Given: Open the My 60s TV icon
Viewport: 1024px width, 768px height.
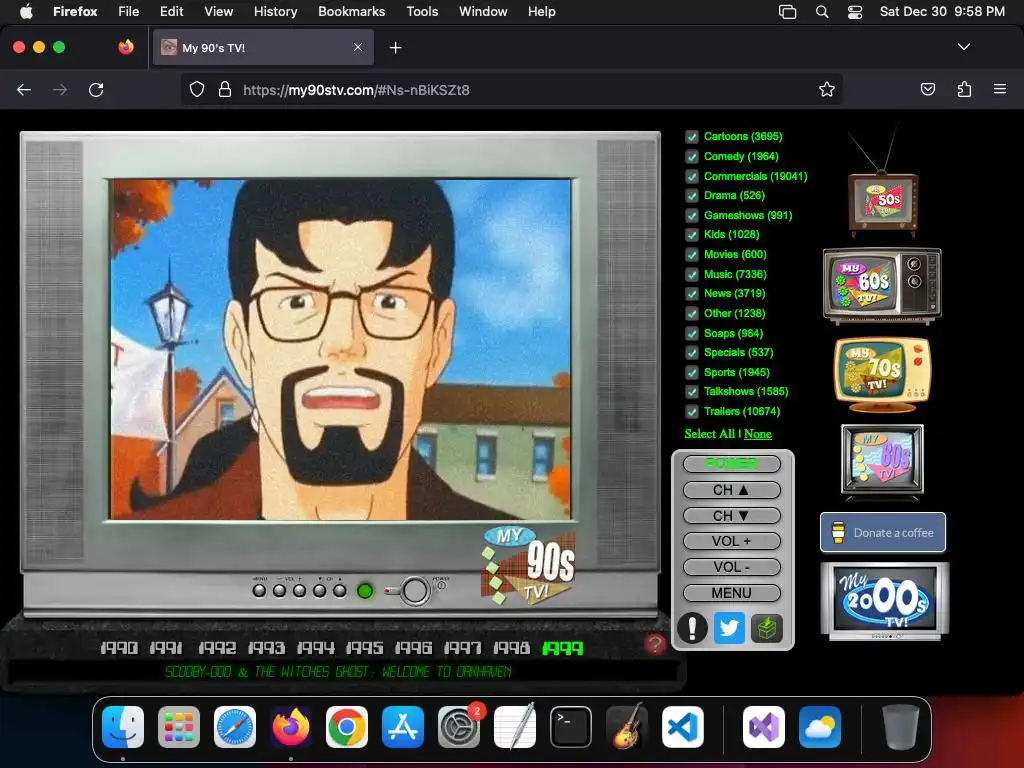Looking at the screenshot, I should [x=882, y=285].
